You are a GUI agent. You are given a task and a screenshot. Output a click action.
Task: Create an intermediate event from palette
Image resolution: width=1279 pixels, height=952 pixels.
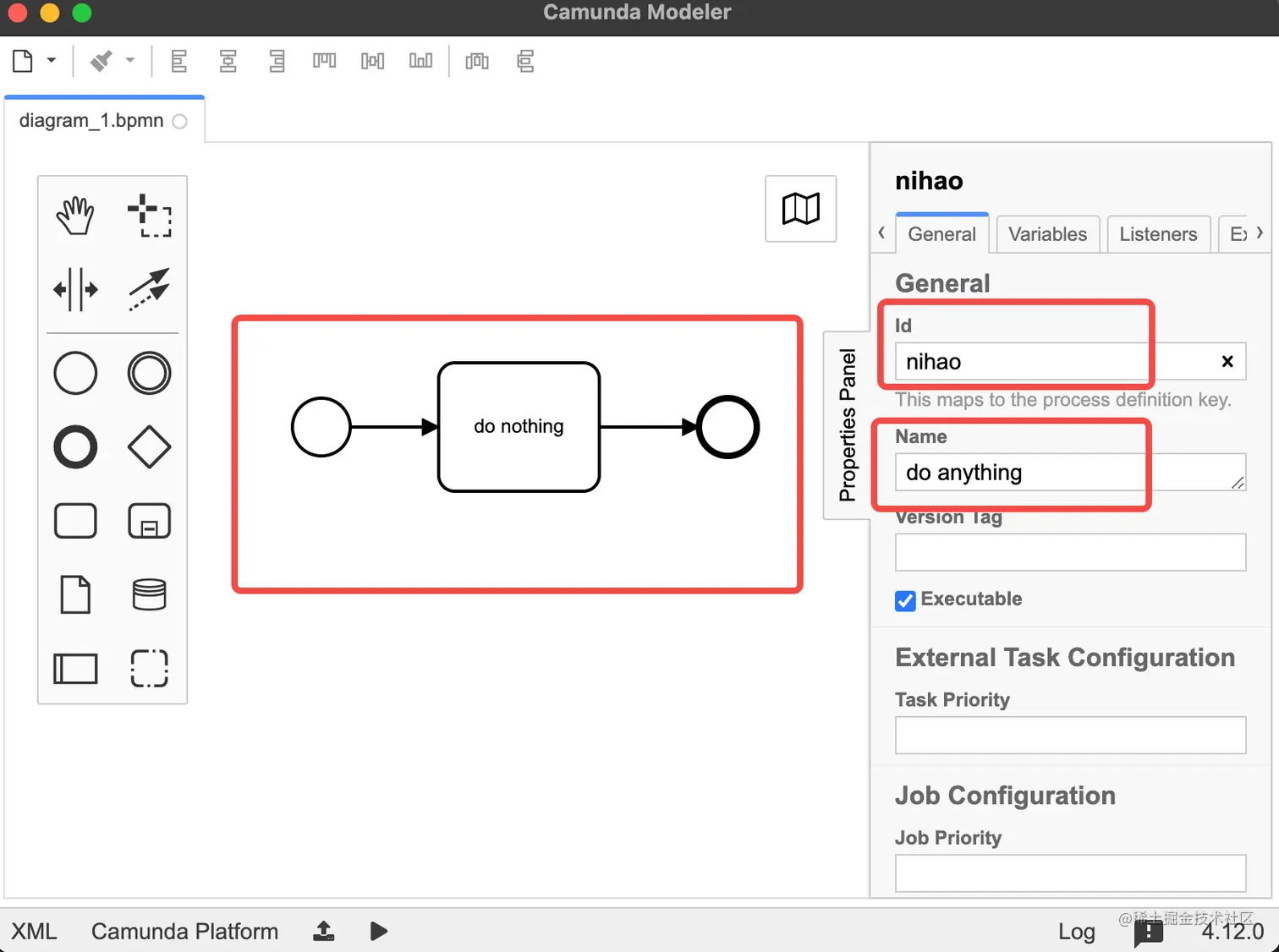point(149,373)
